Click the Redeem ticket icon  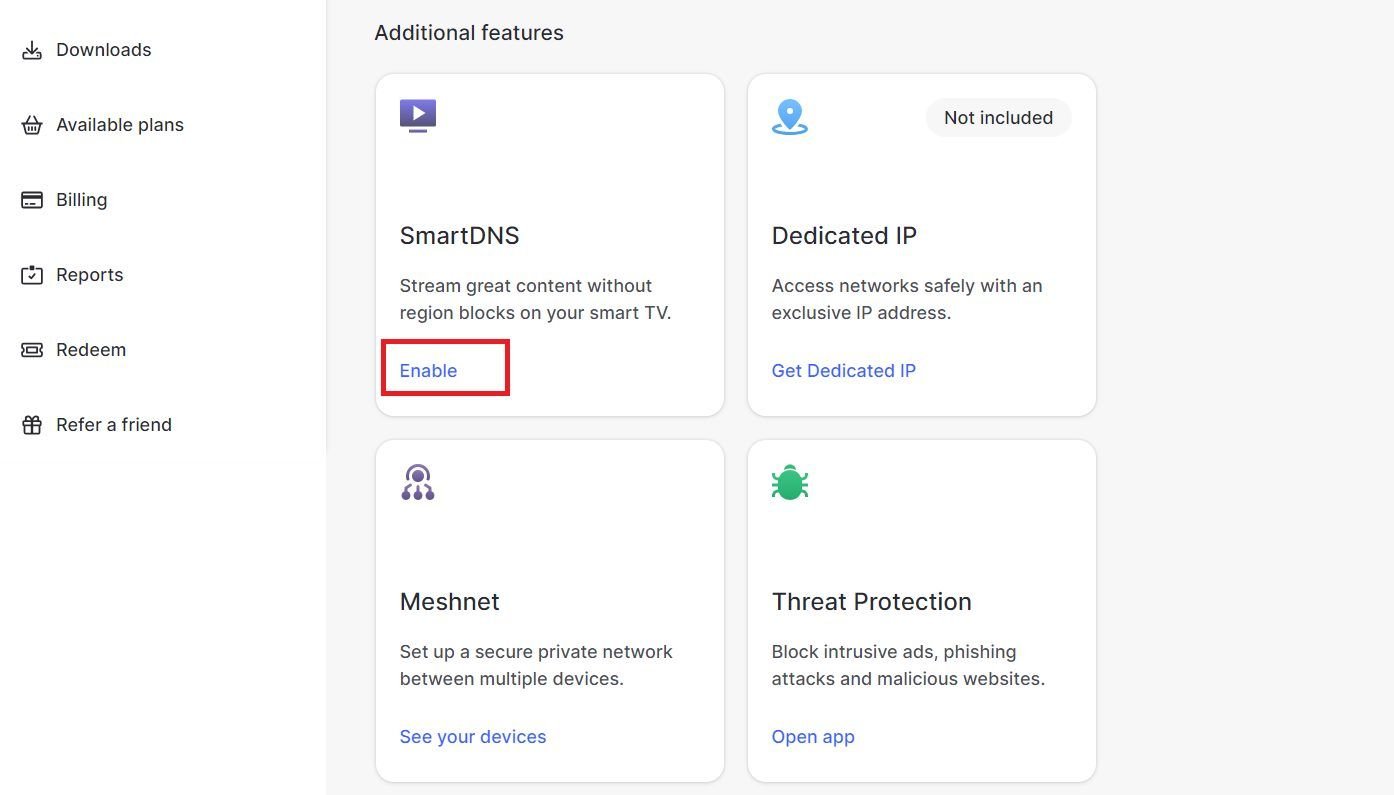point(32,350)
